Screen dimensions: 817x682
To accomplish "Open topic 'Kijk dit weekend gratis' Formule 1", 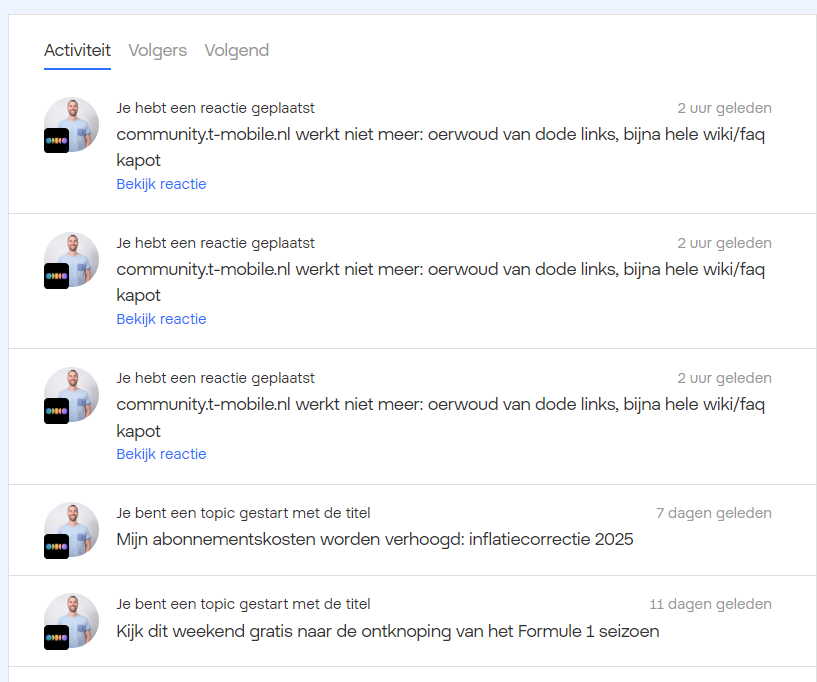I will point(388,631).
